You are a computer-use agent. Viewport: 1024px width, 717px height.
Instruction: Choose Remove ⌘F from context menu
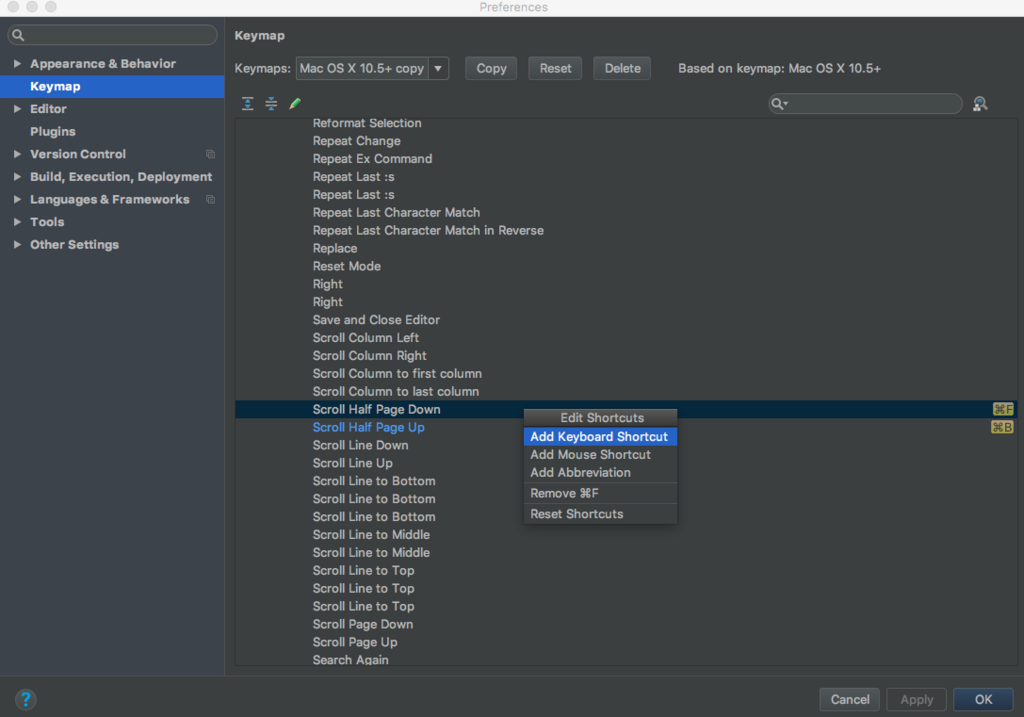point(600,494)
